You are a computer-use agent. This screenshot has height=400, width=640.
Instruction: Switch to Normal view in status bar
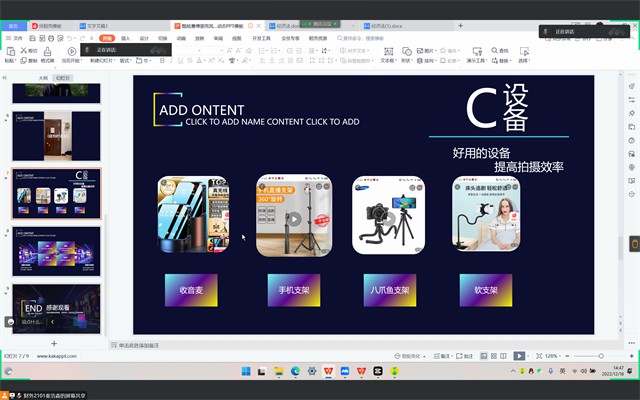(x=484, y=356)
